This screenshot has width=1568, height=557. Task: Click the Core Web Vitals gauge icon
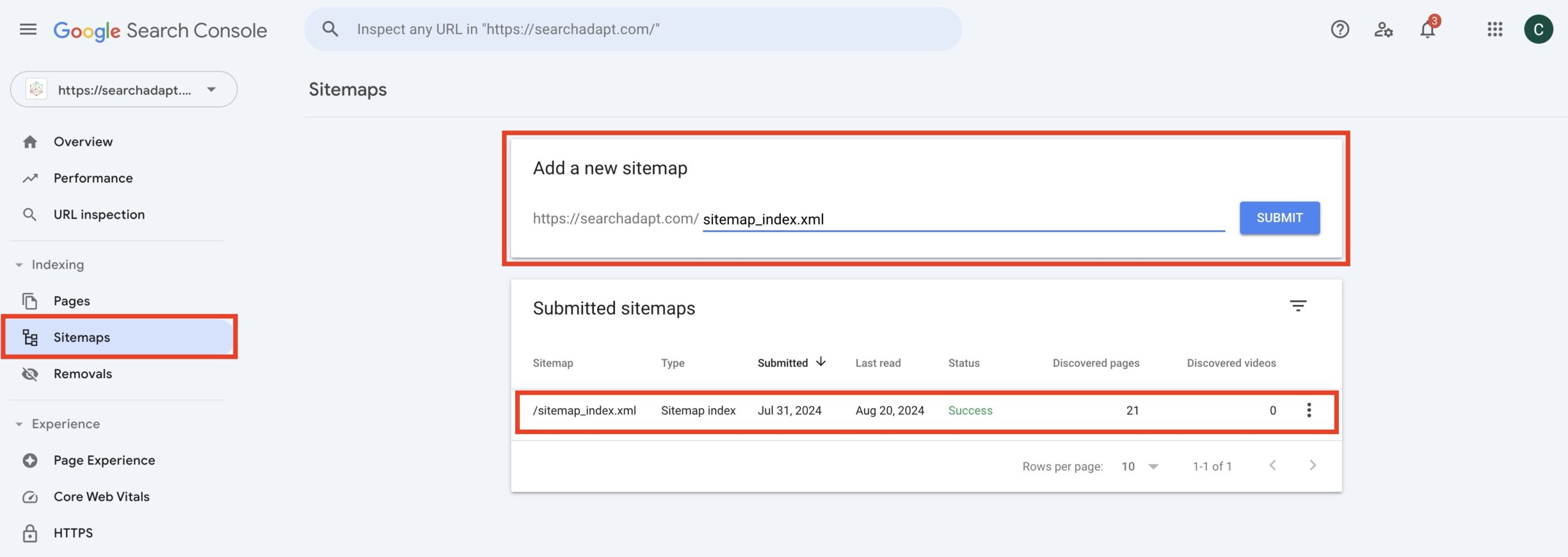click(30, 497)
